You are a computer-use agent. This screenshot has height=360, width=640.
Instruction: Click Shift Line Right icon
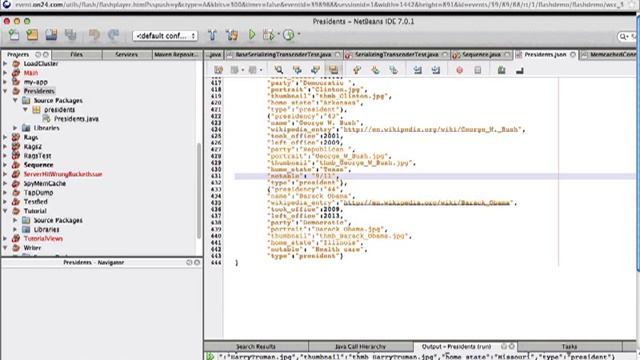point(436,70)
